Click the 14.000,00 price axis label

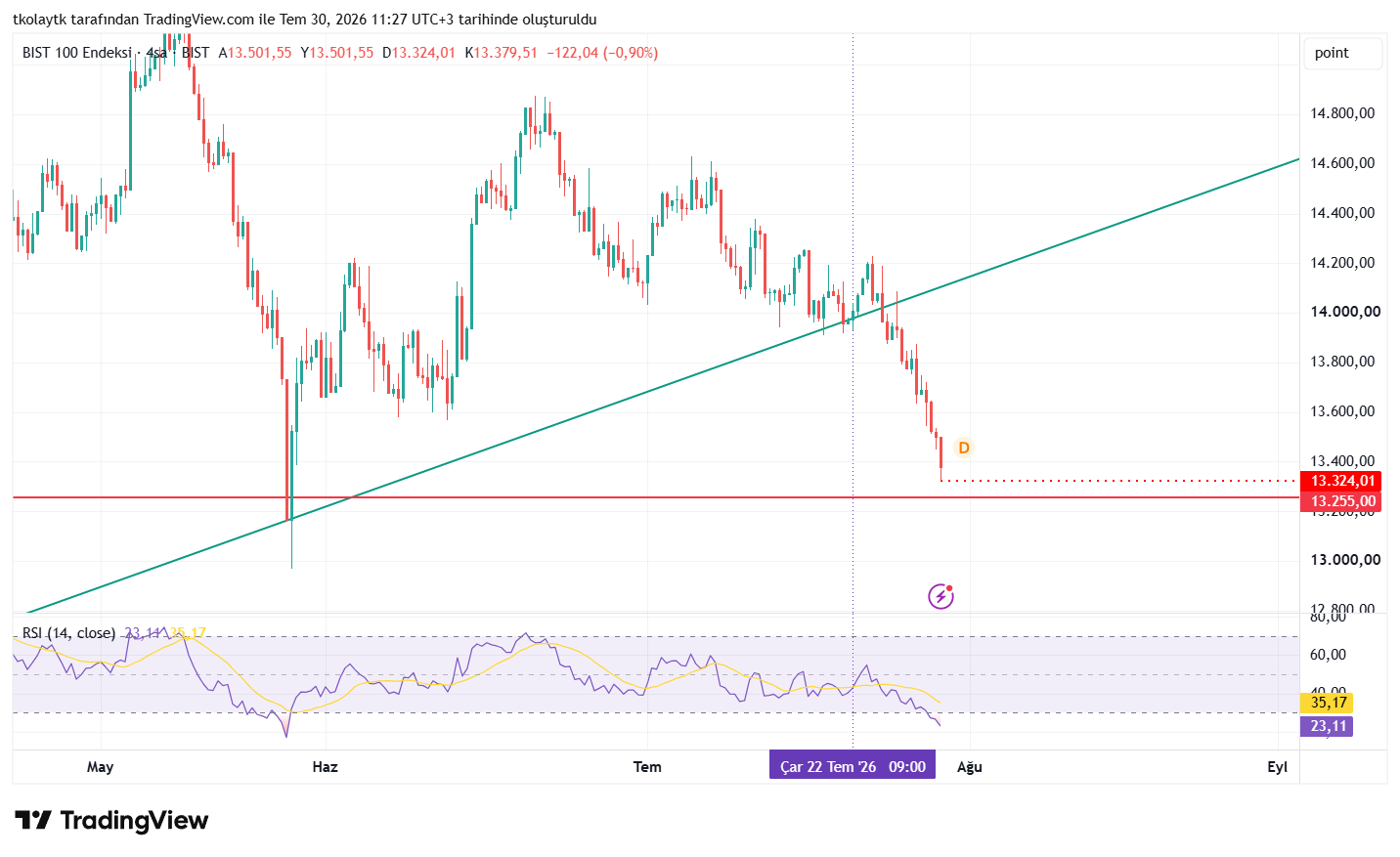1345,312
